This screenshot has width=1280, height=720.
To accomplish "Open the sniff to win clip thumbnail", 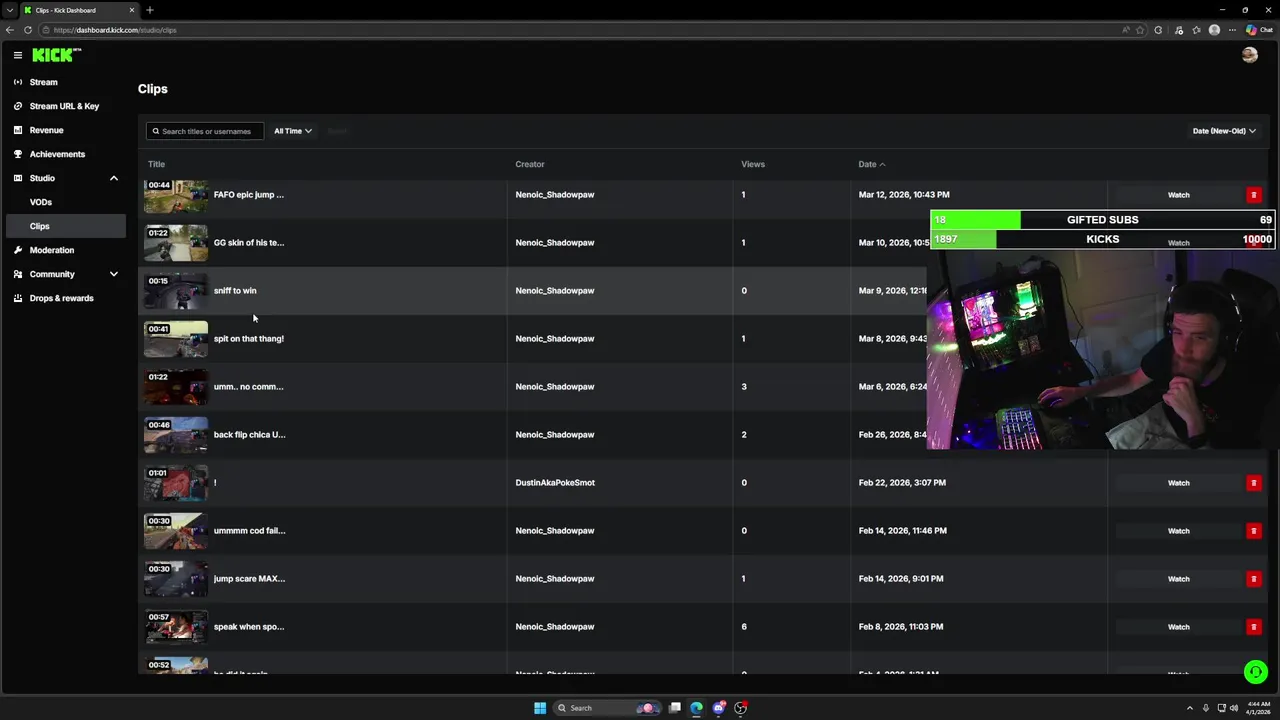I will pyautogui.click(x=176, y=291).
